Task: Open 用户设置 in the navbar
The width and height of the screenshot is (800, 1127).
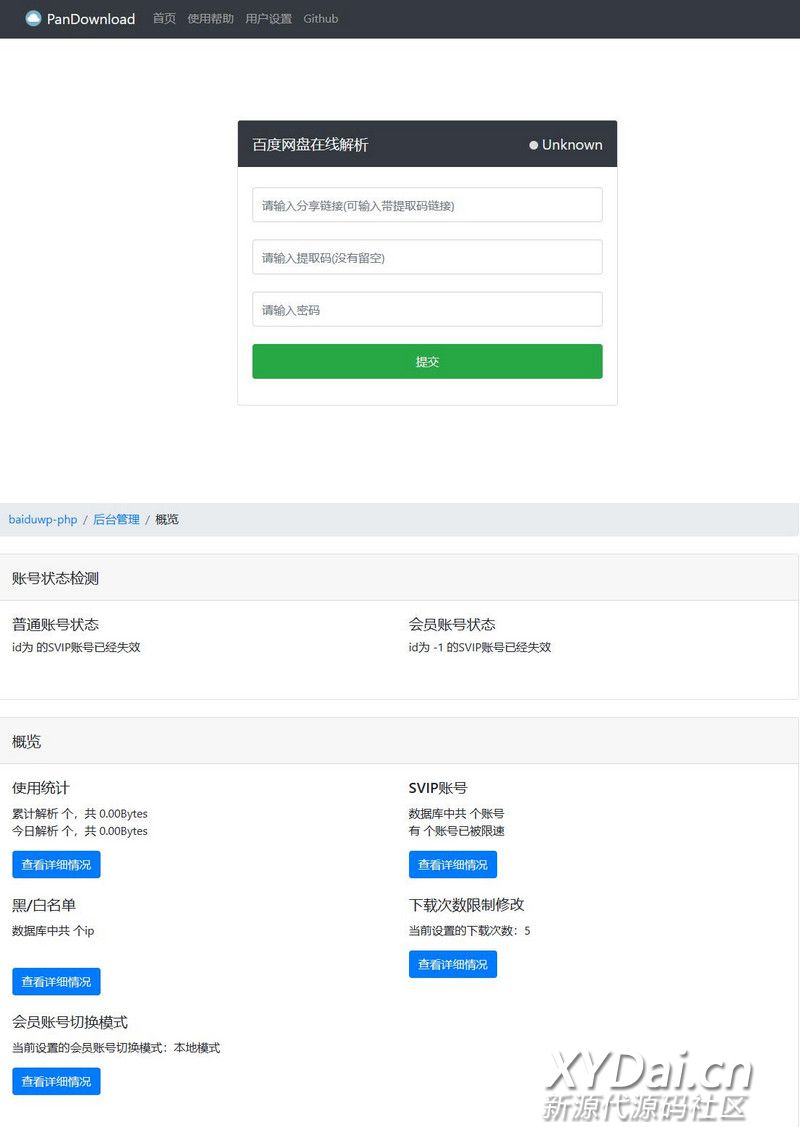Action: pos(268,19)
